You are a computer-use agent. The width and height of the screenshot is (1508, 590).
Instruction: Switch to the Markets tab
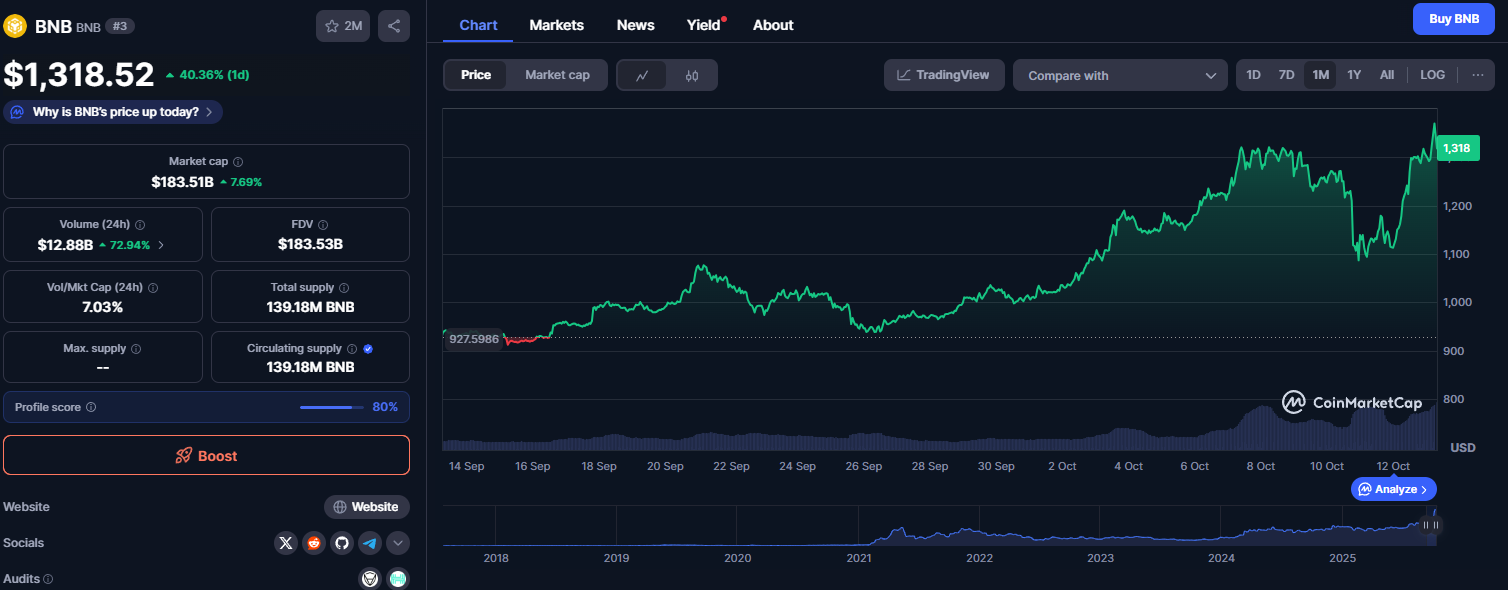click(x=556, y=25)
